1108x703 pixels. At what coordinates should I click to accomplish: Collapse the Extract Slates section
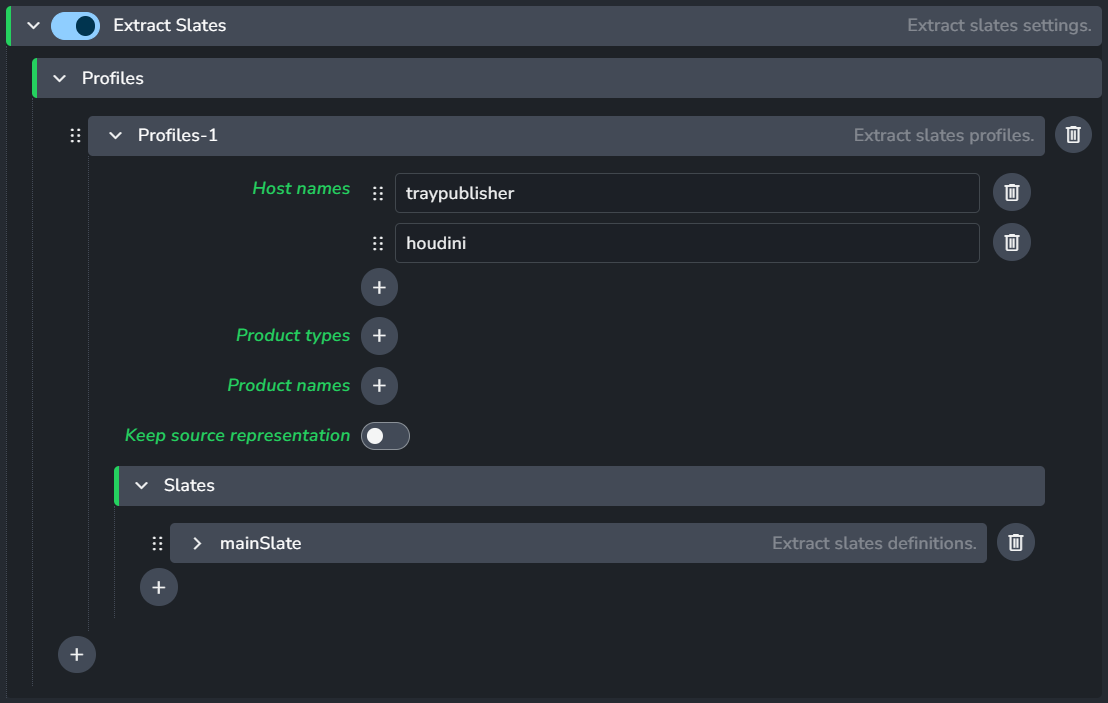34,26
